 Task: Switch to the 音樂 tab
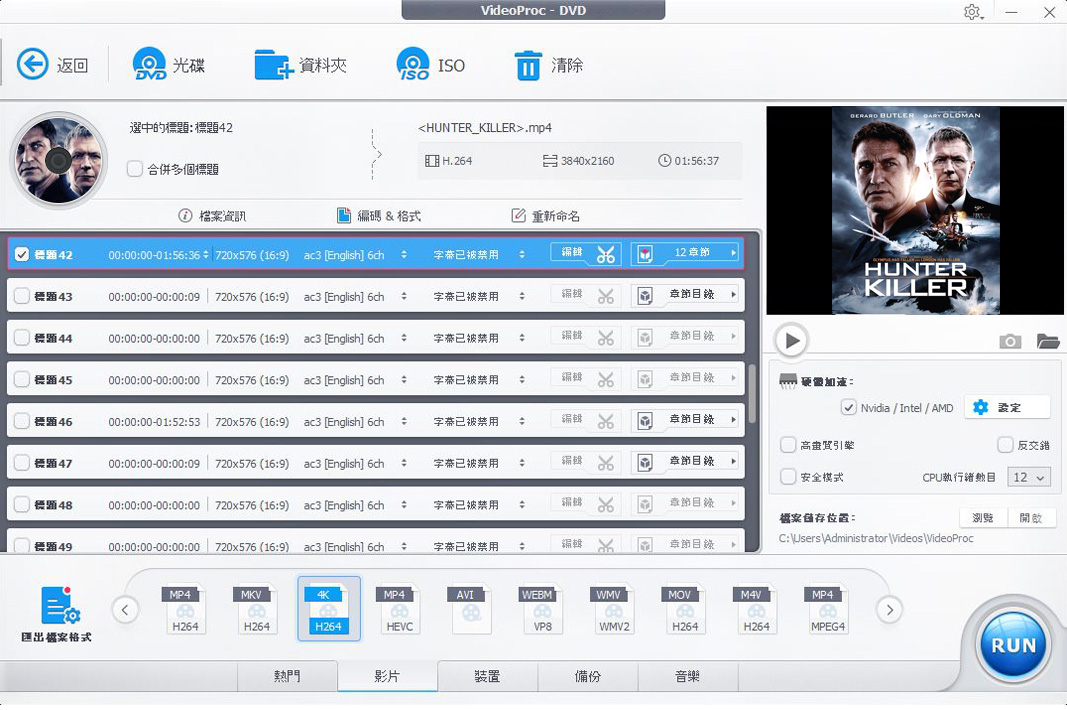point(687,677)
